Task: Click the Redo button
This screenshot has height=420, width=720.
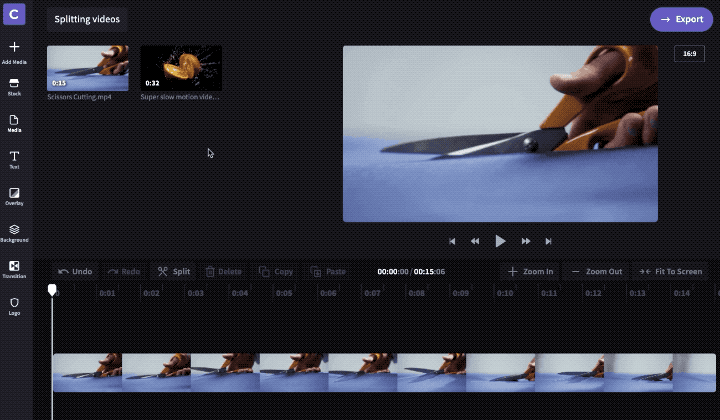Action: pyautogui.click(x=124, y=272)
